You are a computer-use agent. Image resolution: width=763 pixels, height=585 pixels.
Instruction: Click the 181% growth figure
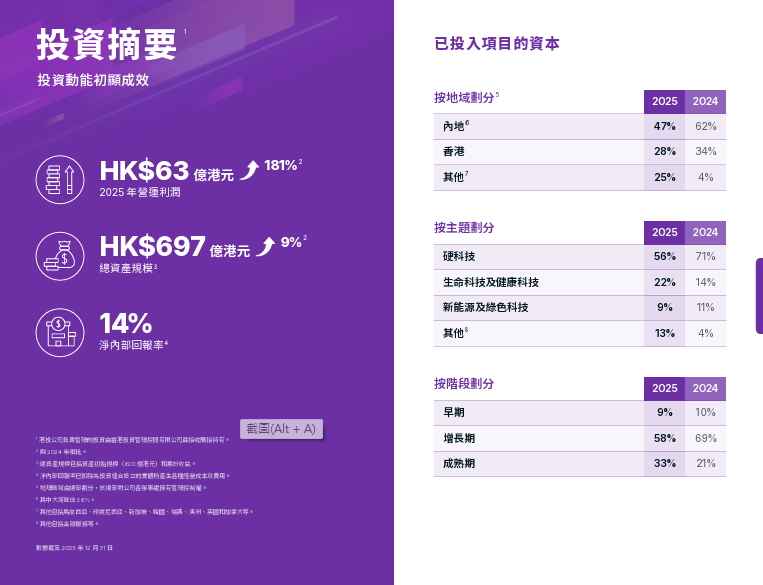coord(281,165)
